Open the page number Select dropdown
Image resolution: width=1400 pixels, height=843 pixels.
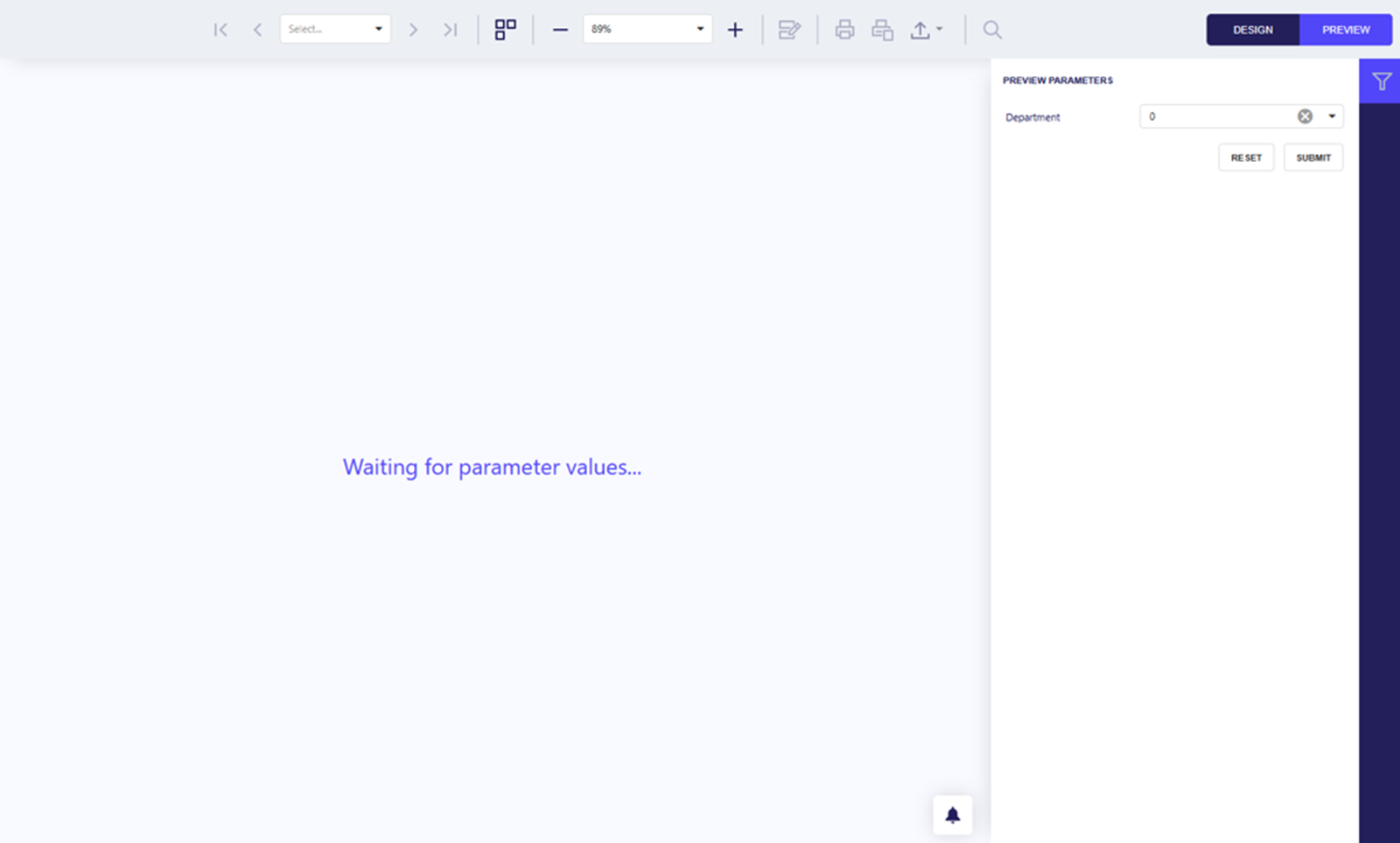pyautogui.click(x=335, y=29)
